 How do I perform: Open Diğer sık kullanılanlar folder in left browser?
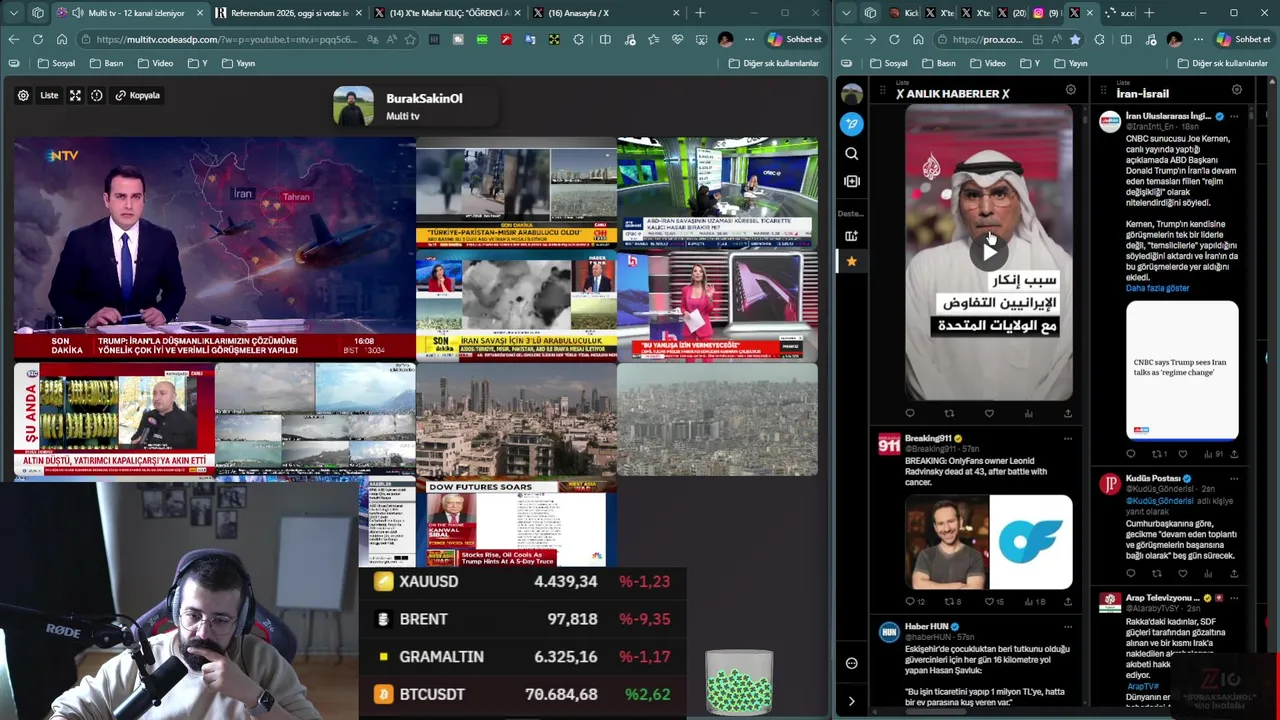pos(773,63)
